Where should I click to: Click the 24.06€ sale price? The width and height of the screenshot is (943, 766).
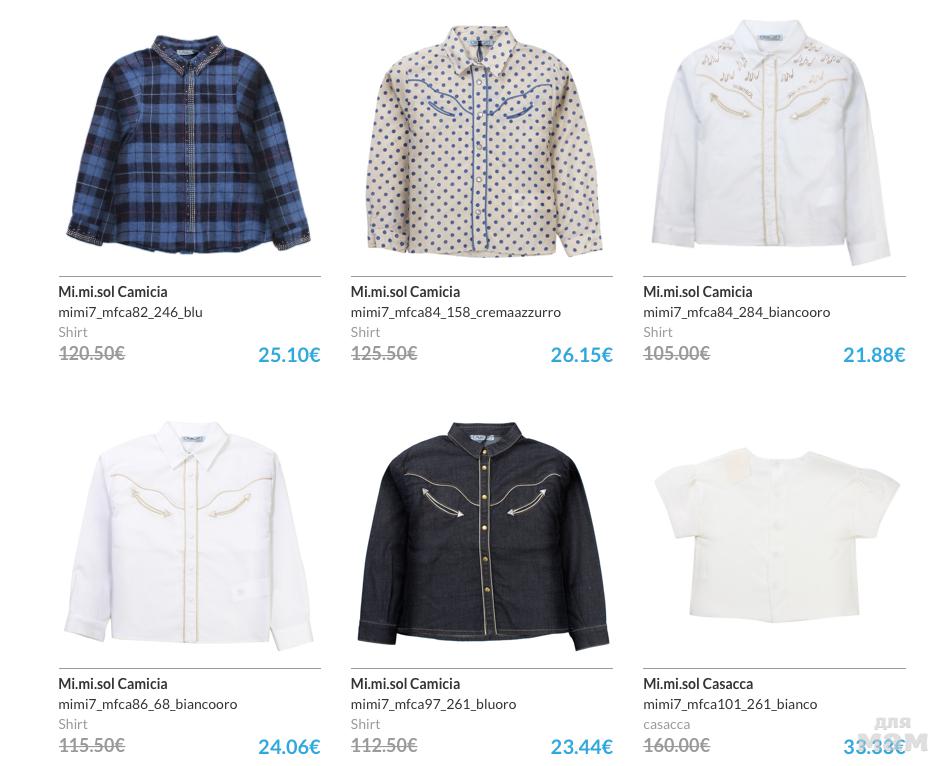289,747
